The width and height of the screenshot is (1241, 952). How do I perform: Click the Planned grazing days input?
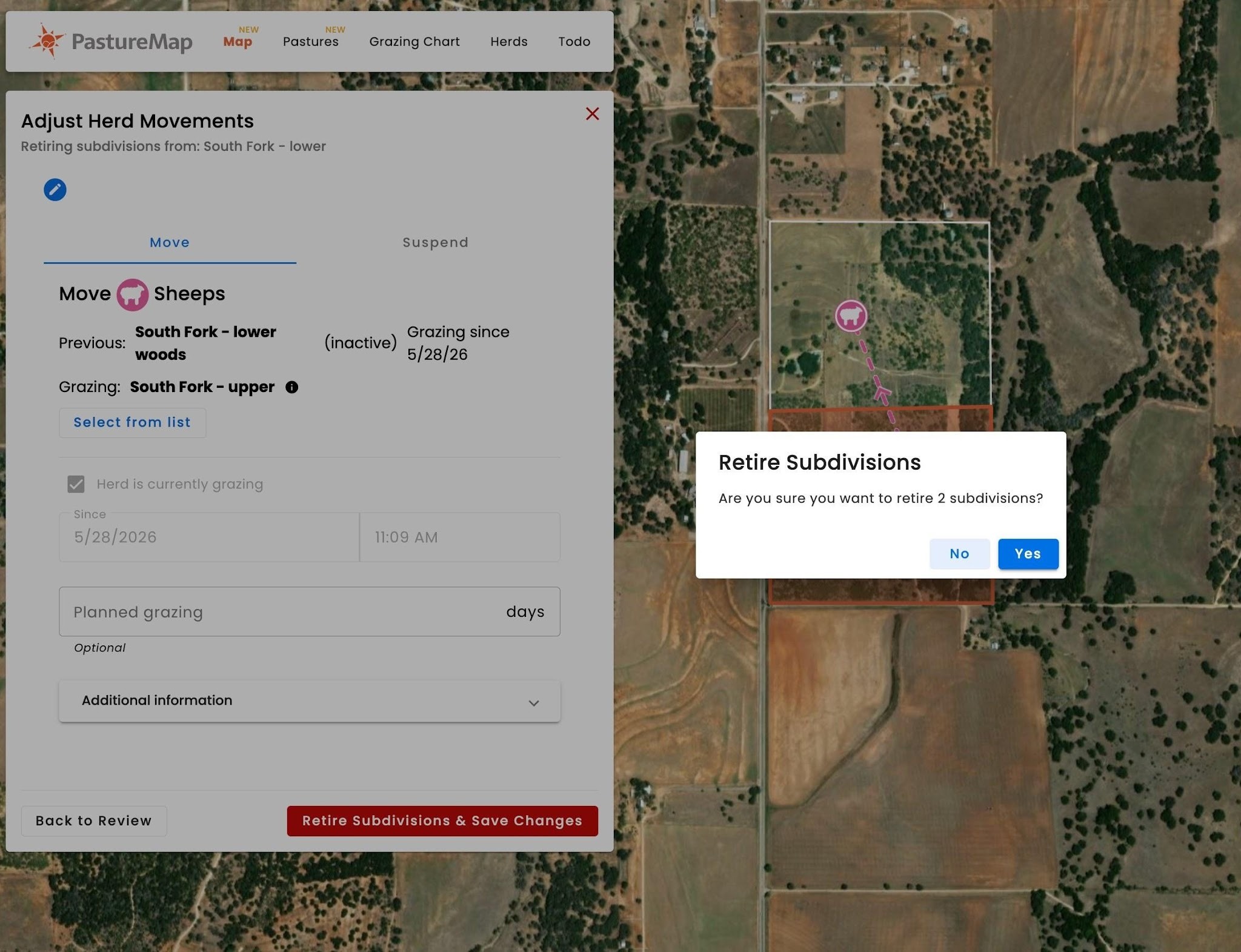click(x=310, y=612)
